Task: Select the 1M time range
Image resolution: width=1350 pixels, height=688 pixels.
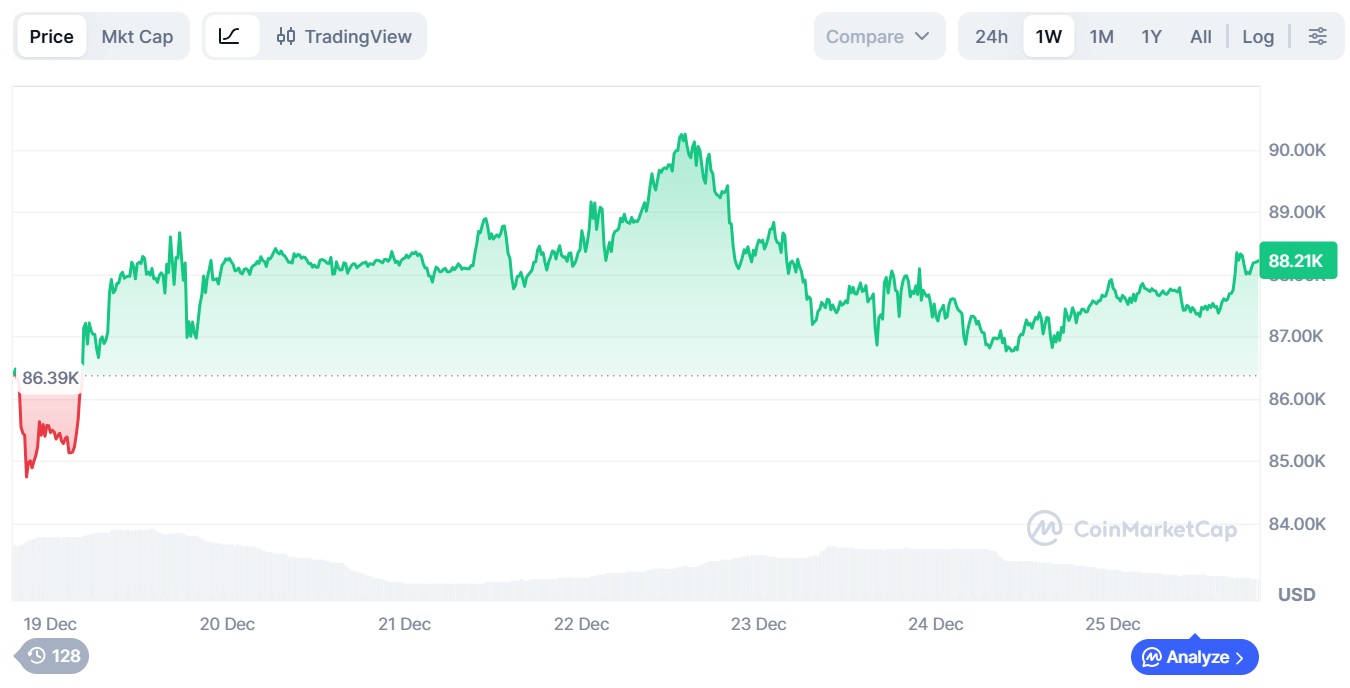Action: [x=1101, y=37]
